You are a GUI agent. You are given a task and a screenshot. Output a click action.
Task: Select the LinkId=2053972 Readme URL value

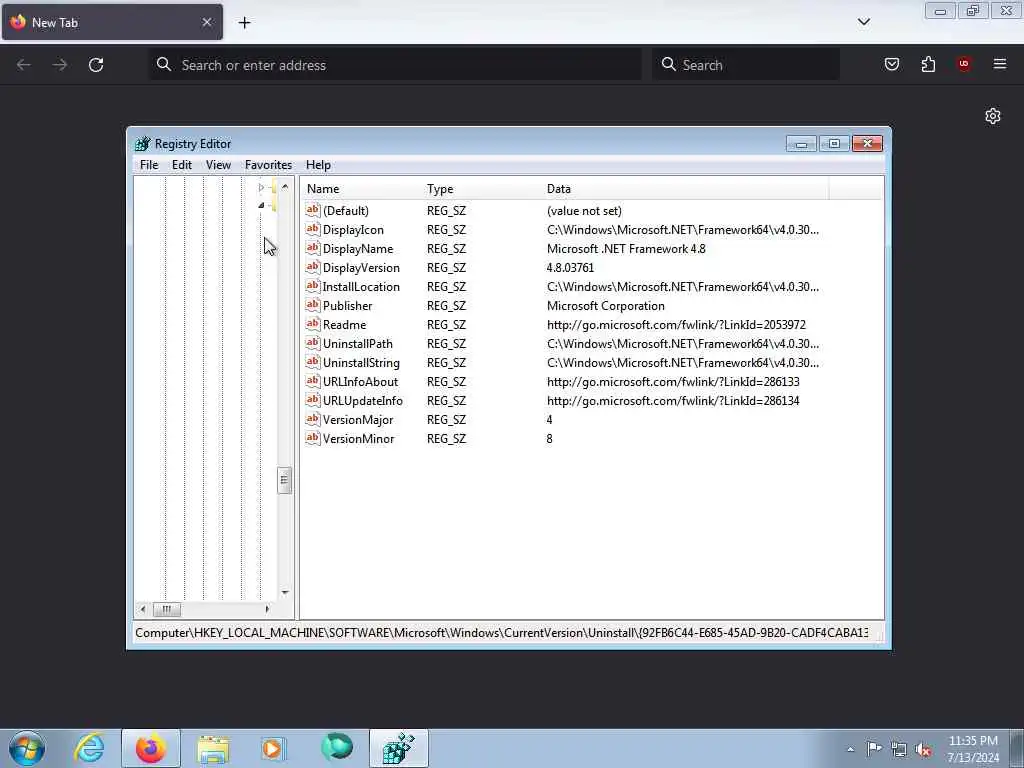tap(676, 325)
